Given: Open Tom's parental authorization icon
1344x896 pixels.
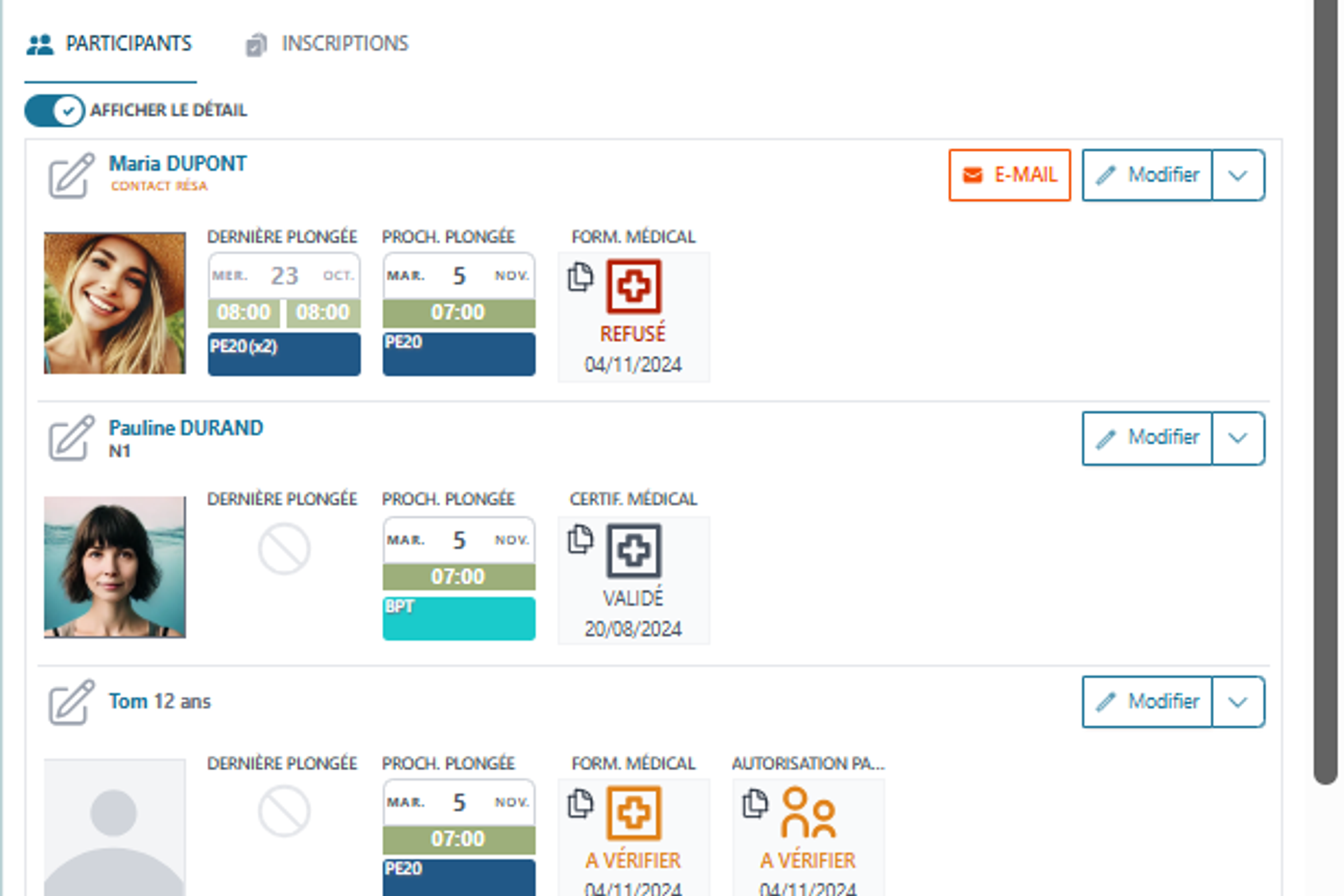Looking at the screenshot, I should point(808,813).
